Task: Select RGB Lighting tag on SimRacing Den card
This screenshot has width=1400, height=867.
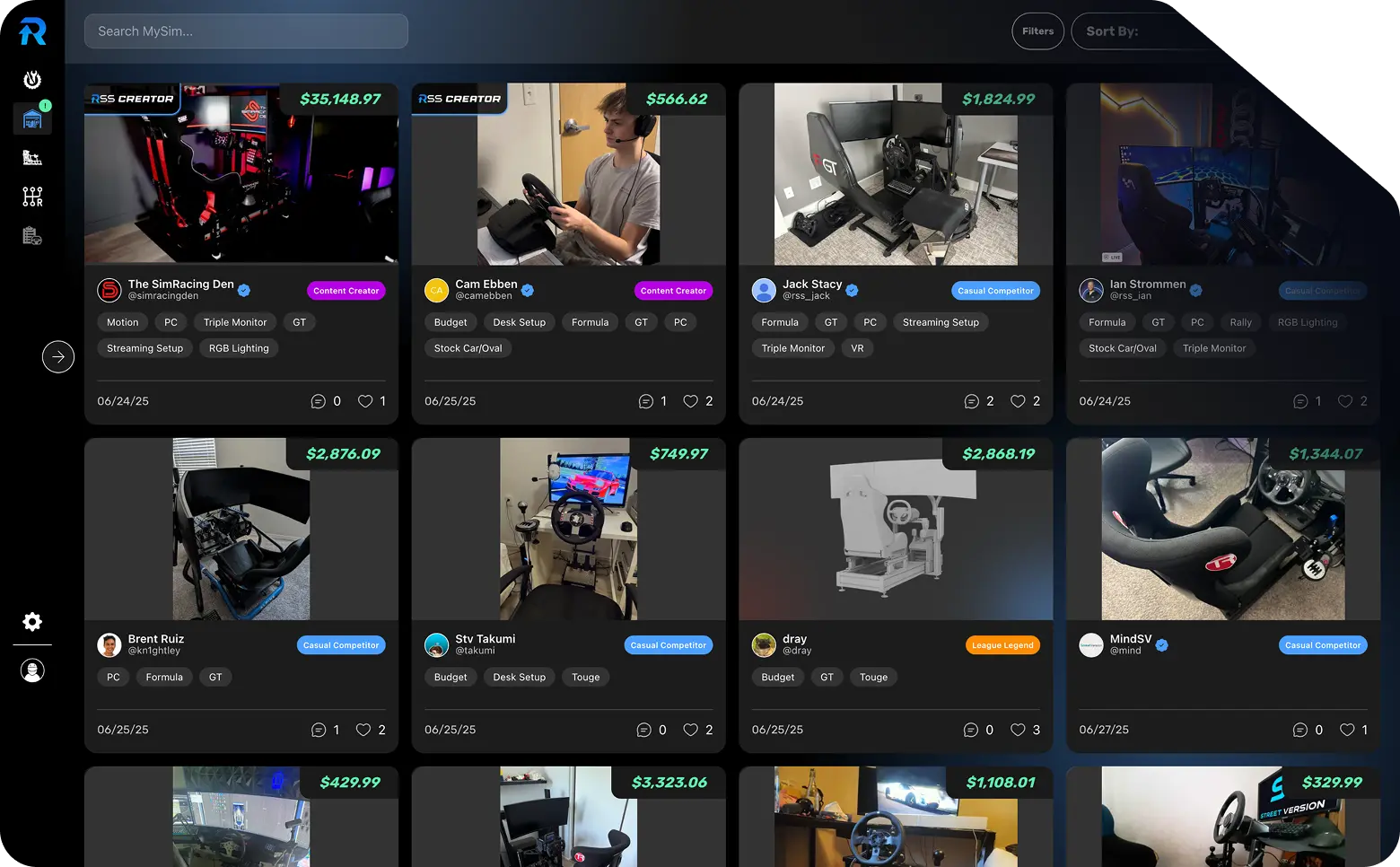Action: coord(239,348)
